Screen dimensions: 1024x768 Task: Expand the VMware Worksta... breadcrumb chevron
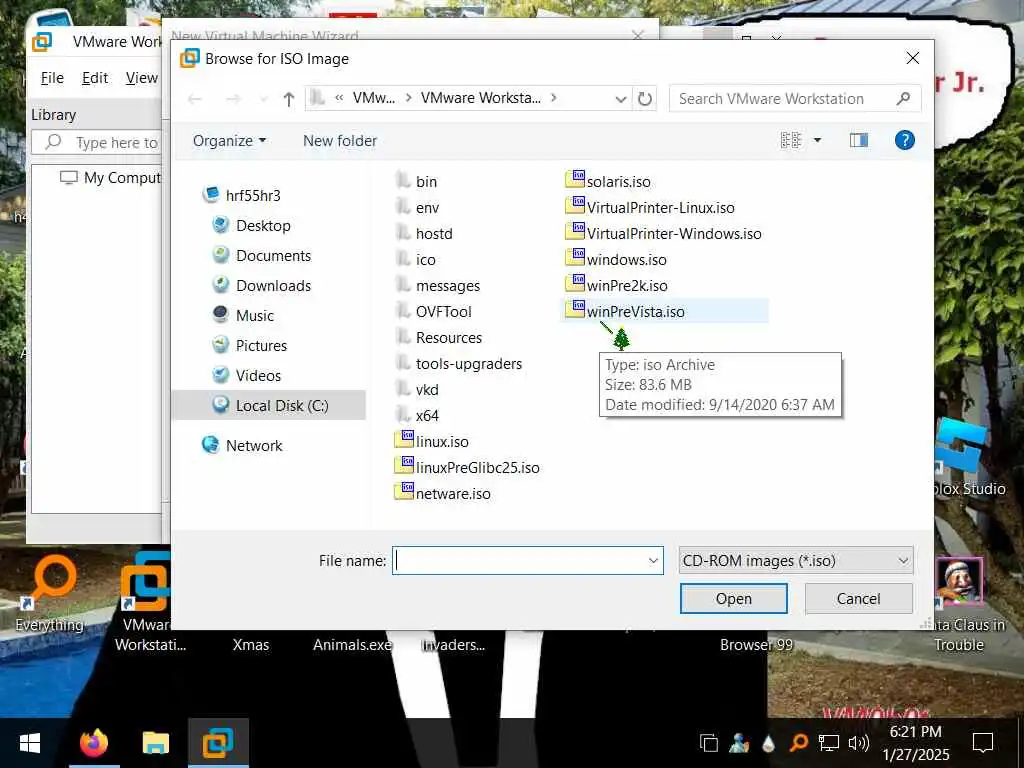point(554,98)
